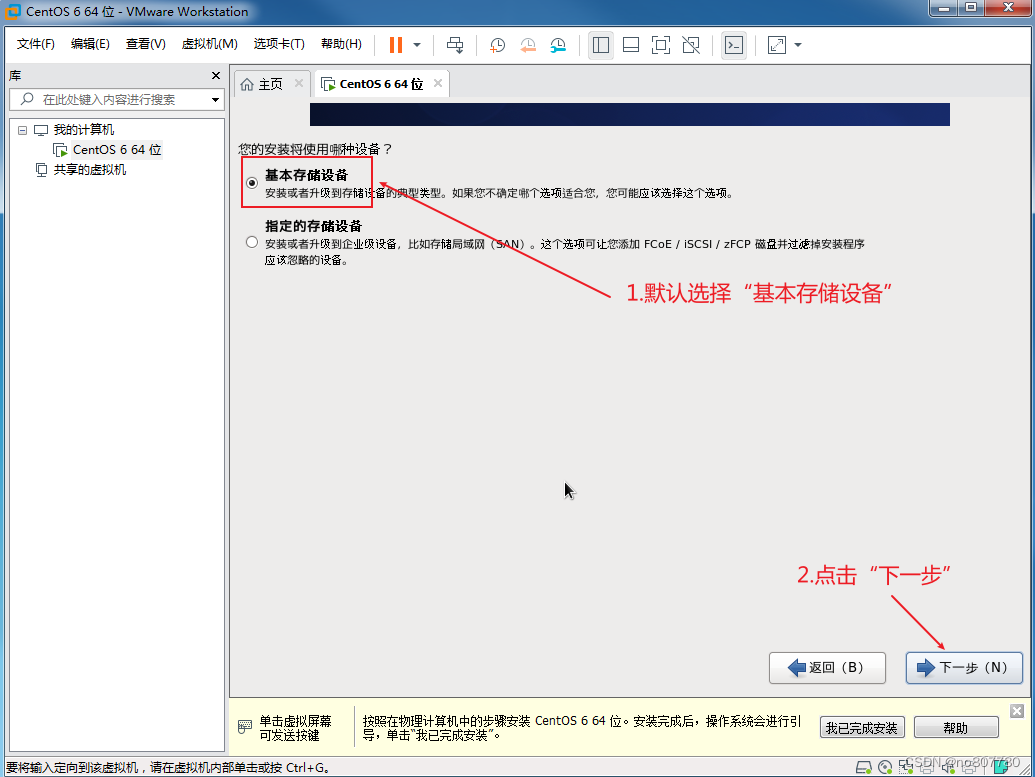Open the virtual machine console icon

[734, 45]
